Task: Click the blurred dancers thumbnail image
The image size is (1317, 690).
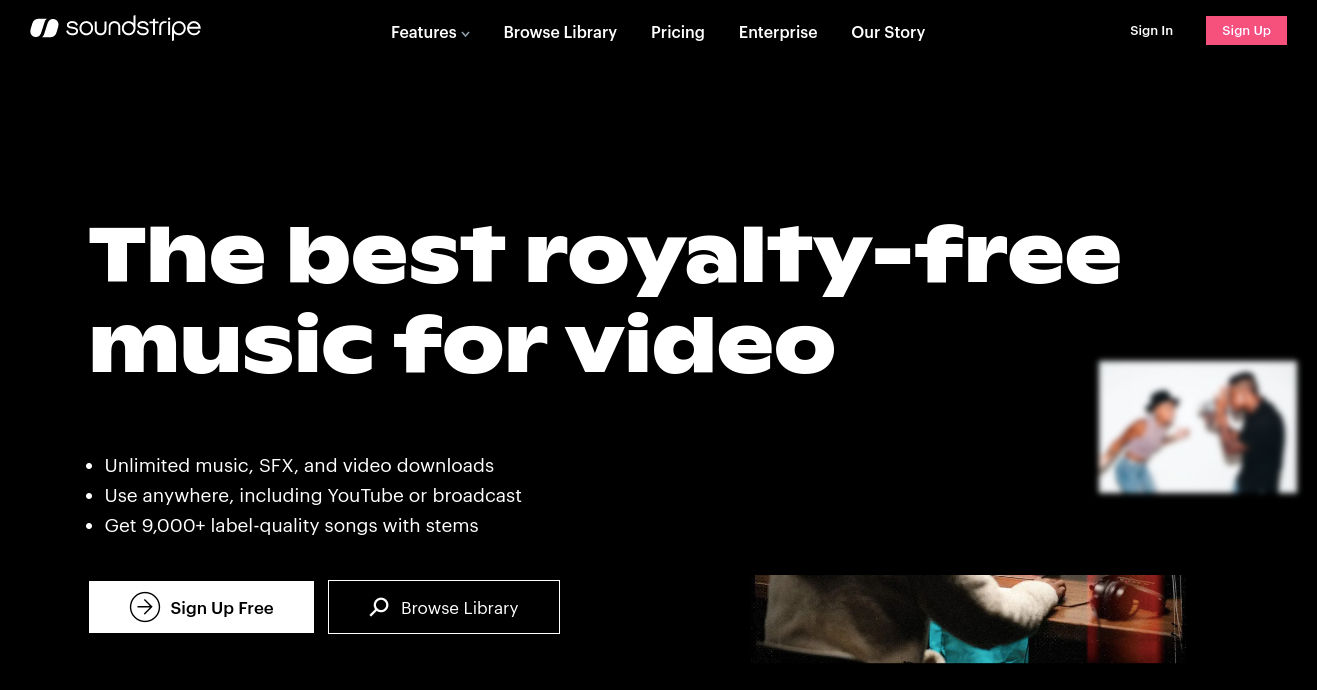Action: [1198, 428]
